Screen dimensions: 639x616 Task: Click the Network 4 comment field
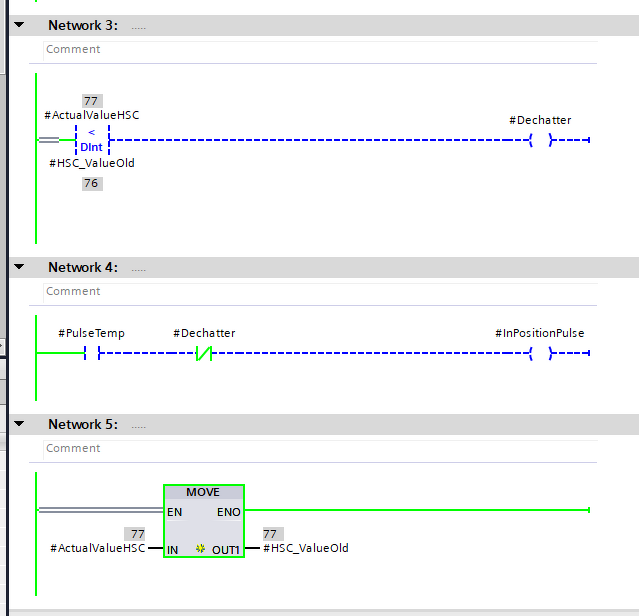click(320, 292)
